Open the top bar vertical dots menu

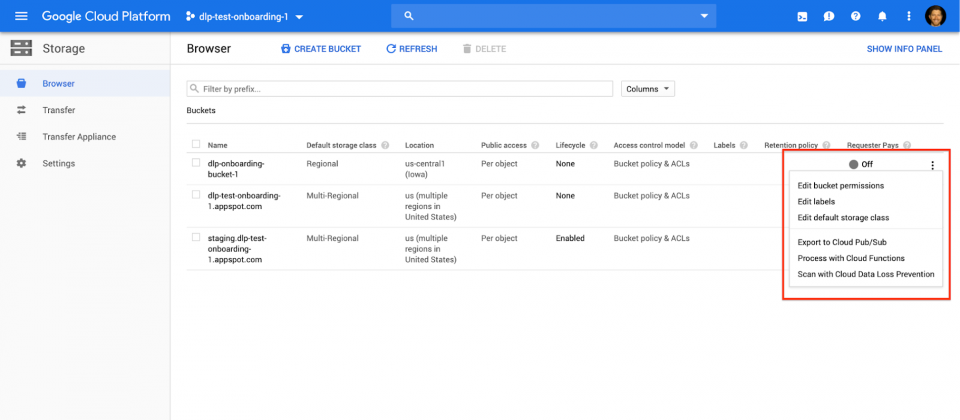[909, 17]
